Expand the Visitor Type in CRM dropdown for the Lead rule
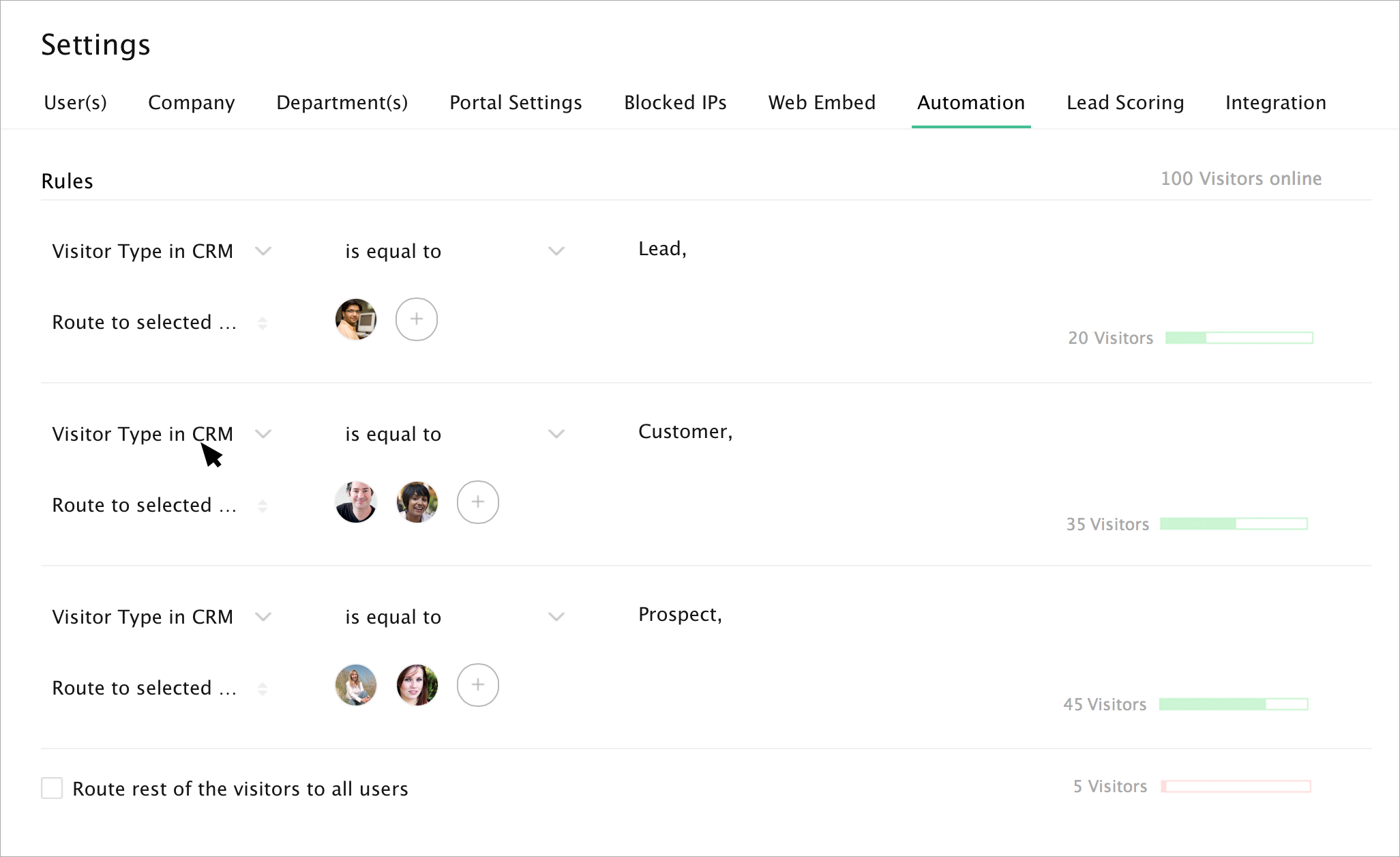Viewport: 1400px width, 857px height. pos(263,251)
